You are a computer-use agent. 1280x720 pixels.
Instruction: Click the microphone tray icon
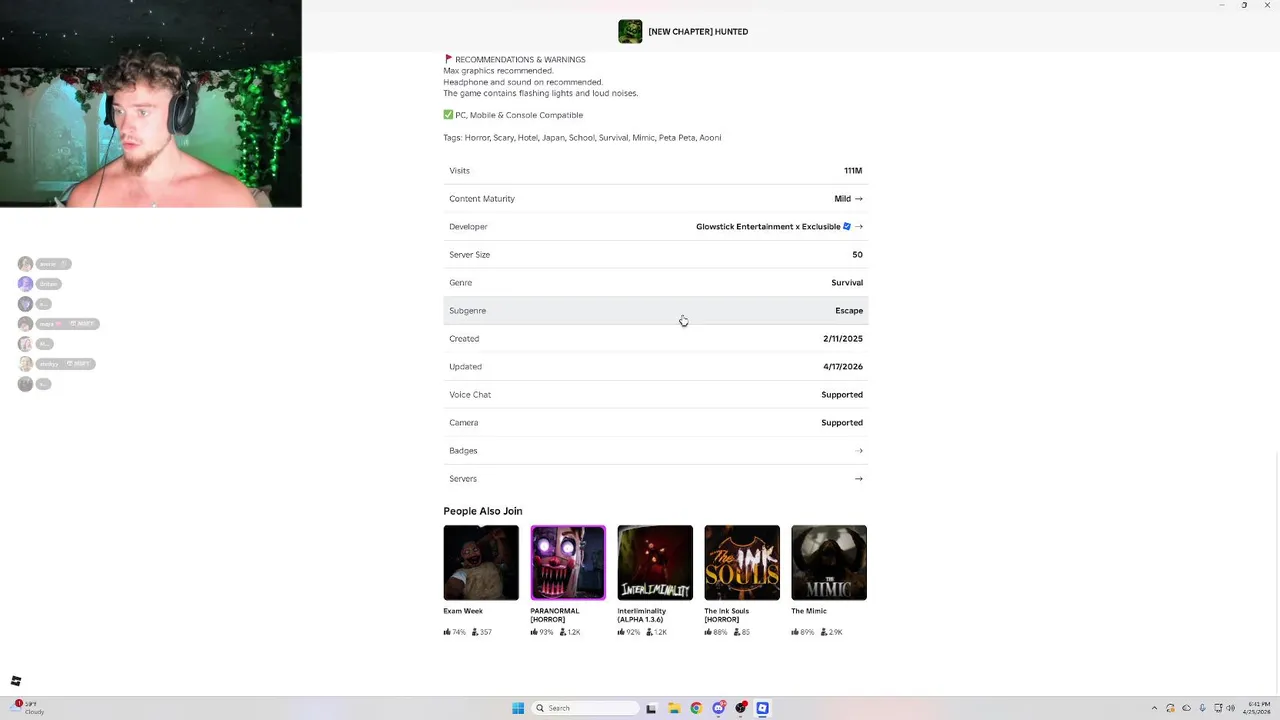coord(1202,708)
